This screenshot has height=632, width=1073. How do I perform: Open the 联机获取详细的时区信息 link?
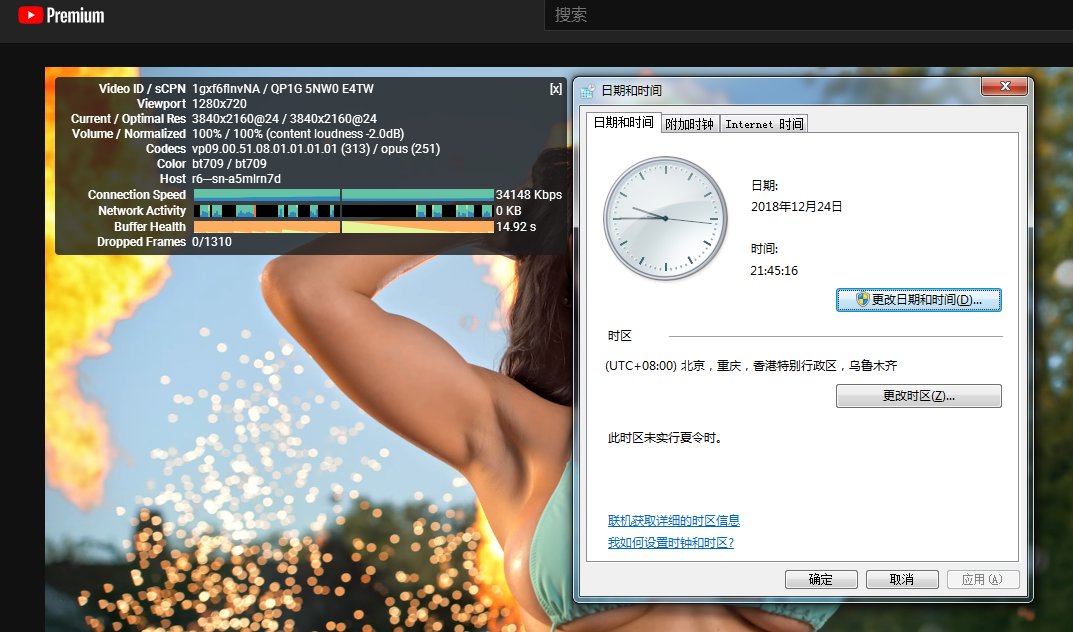(x=673, y=521)
